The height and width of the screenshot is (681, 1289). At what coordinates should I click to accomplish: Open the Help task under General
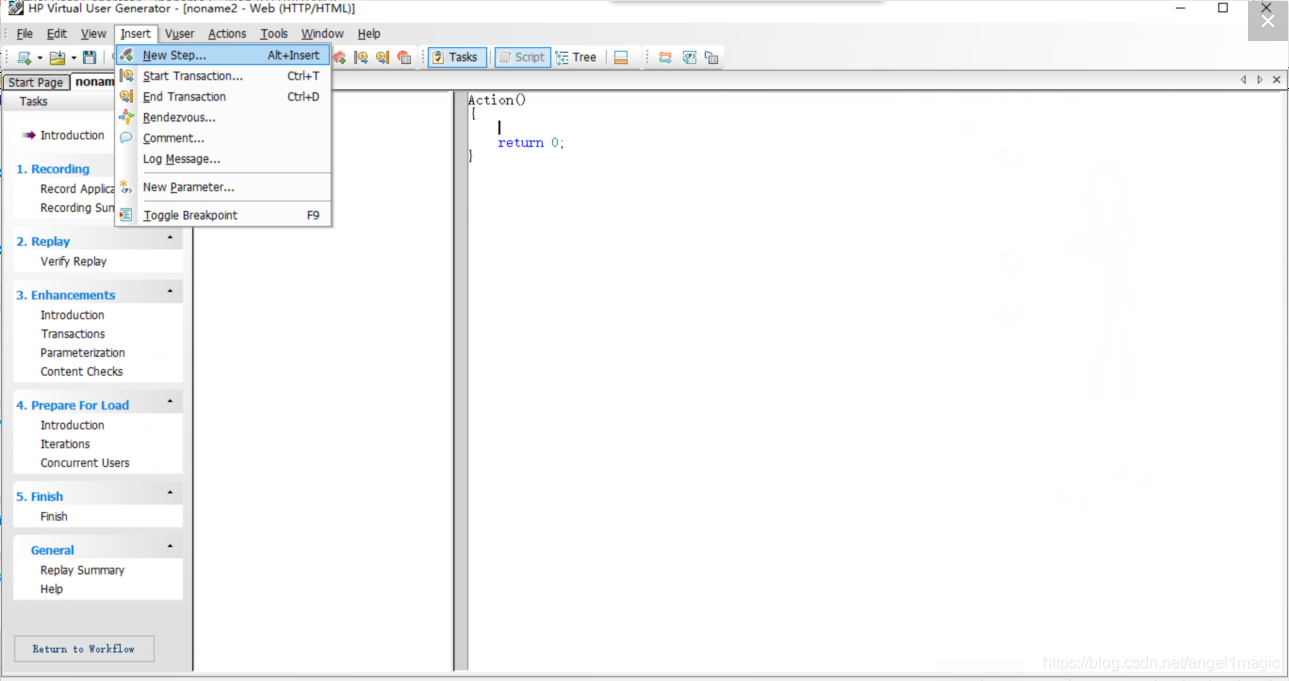tap(52, 589)
